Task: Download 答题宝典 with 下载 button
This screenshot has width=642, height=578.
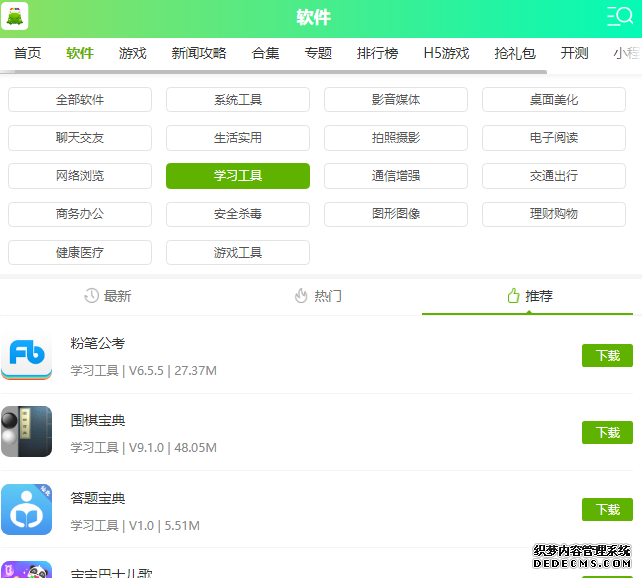Action: (607, 509)
